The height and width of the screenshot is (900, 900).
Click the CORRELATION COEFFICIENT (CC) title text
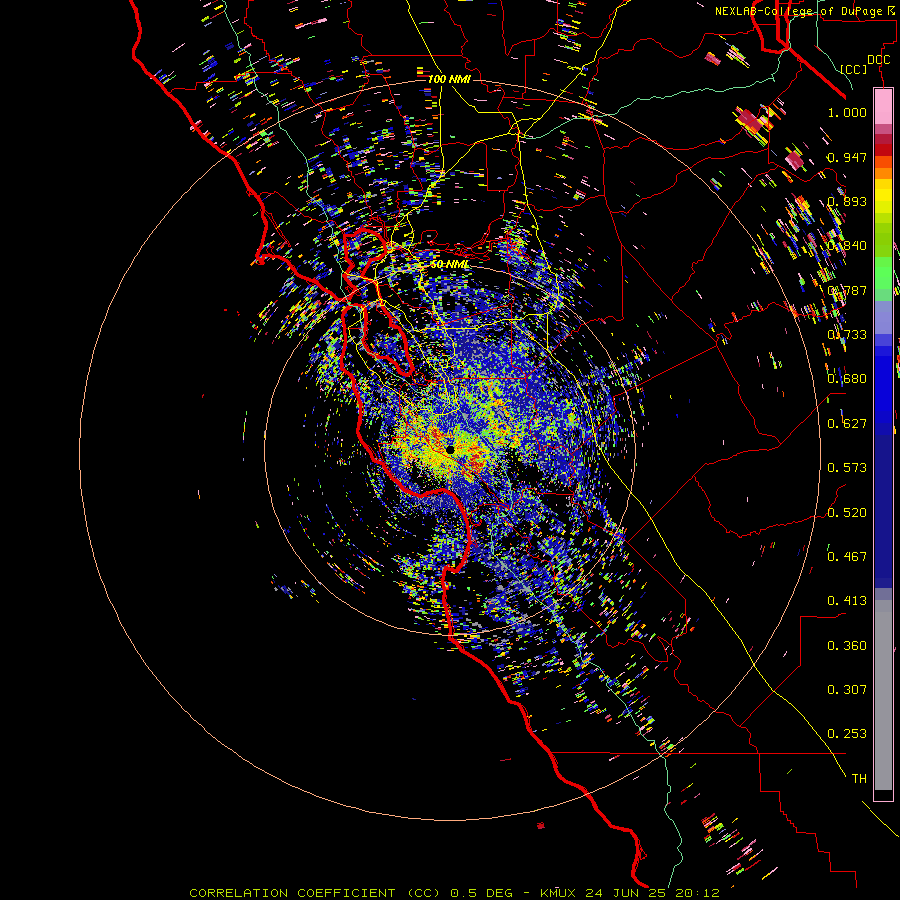point(315,893)
